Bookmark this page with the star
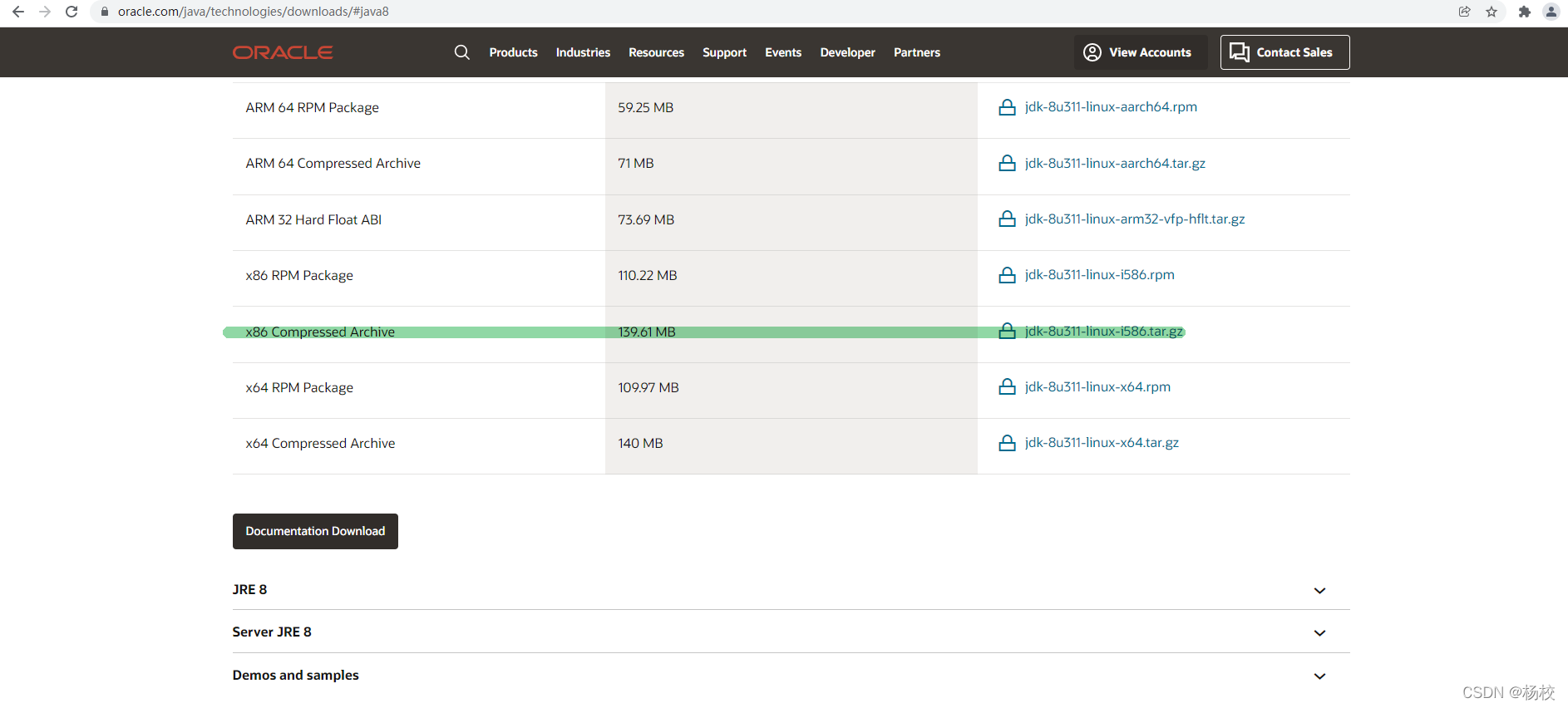 tap(1492, 12)
